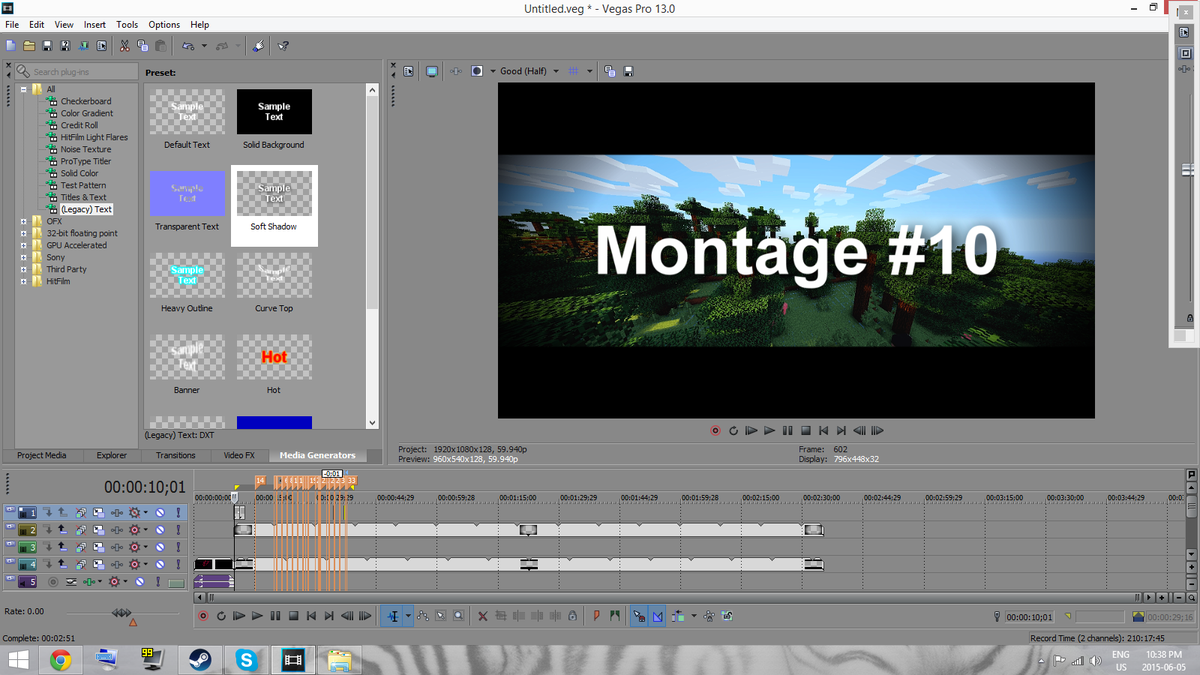1200x675 pixels.
Task: Switch to the Explorer tab
Action: click(x=112, y=455)
